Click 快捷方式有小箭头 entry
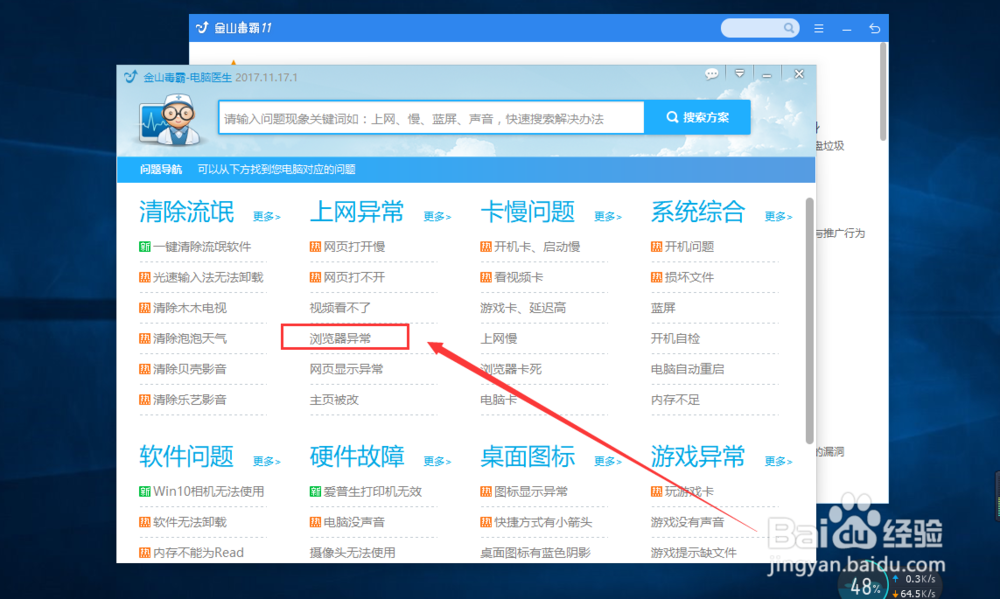This screenshot has height=599, width=1000. [x=536, y=522]
